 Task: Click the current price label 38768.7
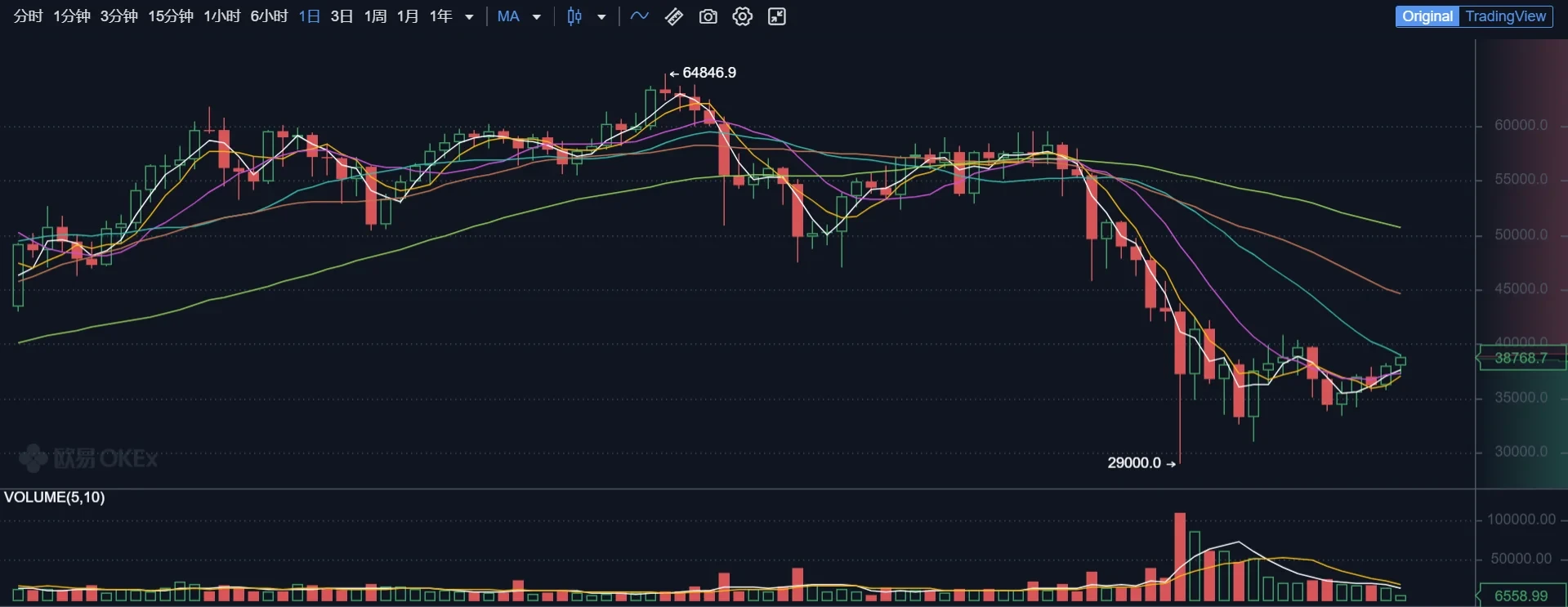pos(1520,358)
